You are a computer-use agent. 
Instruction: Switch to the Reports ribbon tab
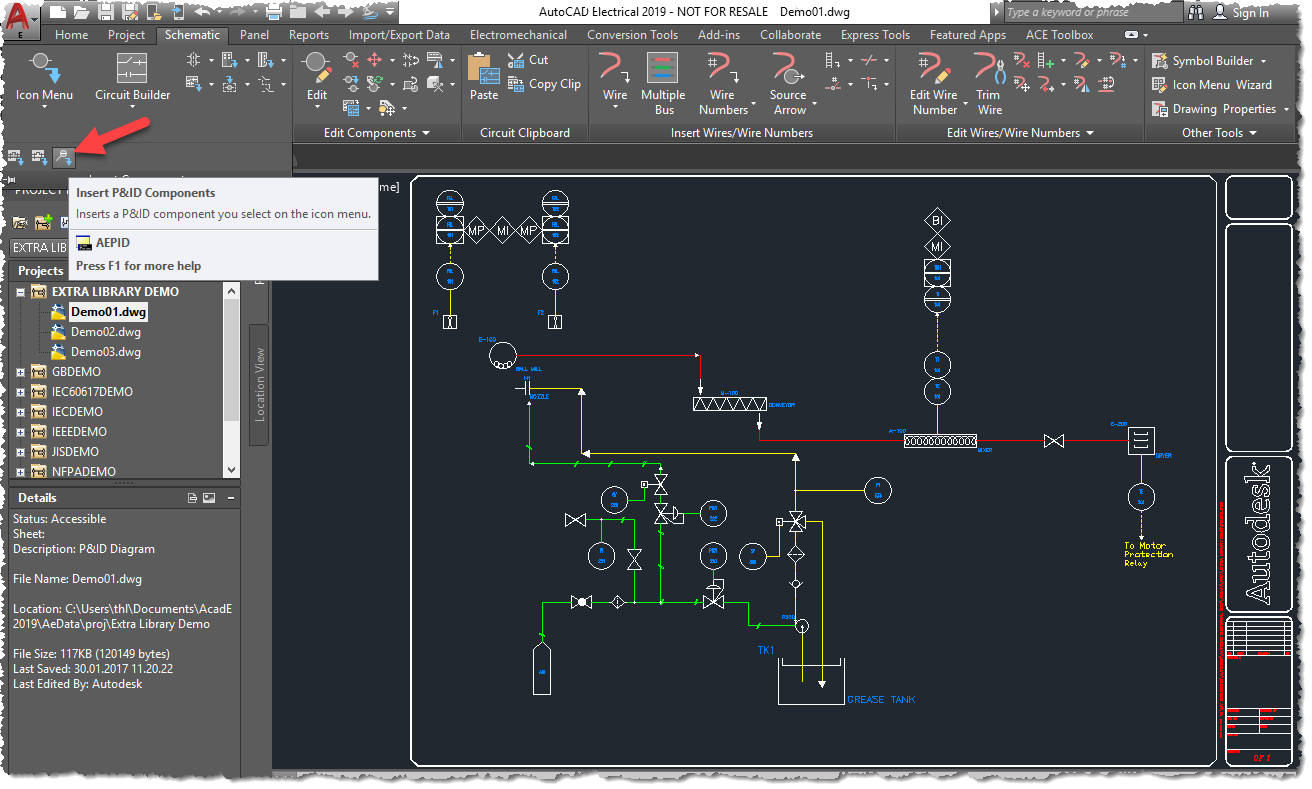coord(309,35)
